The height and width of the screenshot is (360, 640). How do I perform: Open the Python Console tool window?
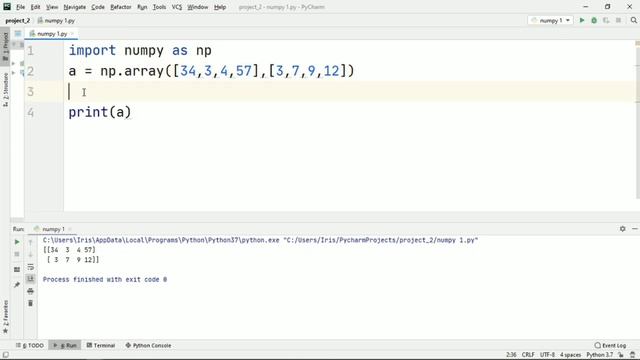[x=148, y=345]
